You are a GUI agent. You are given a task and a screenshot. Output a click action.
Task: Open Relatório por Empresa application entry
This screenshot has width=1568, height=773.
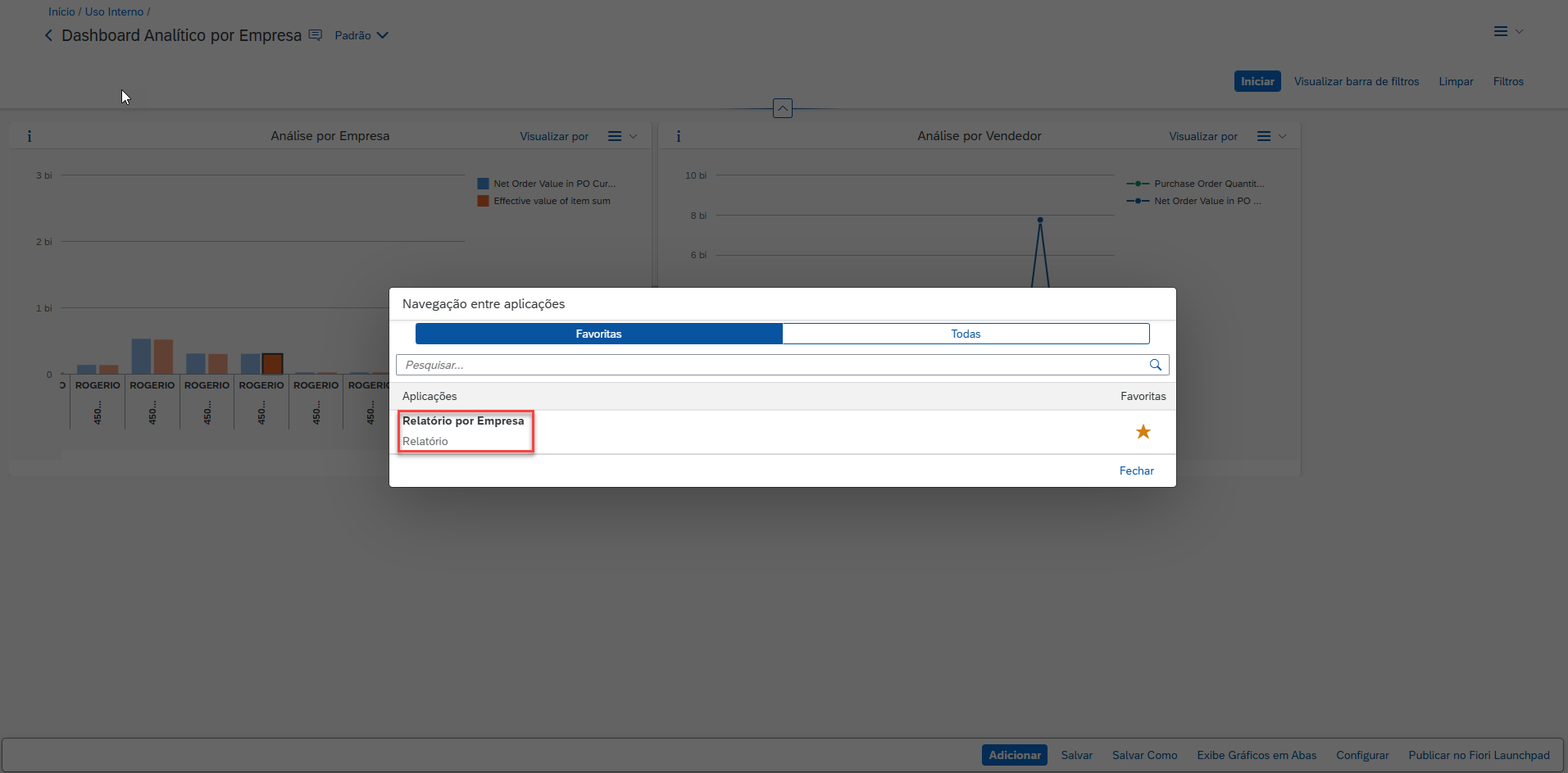[463, 421]
